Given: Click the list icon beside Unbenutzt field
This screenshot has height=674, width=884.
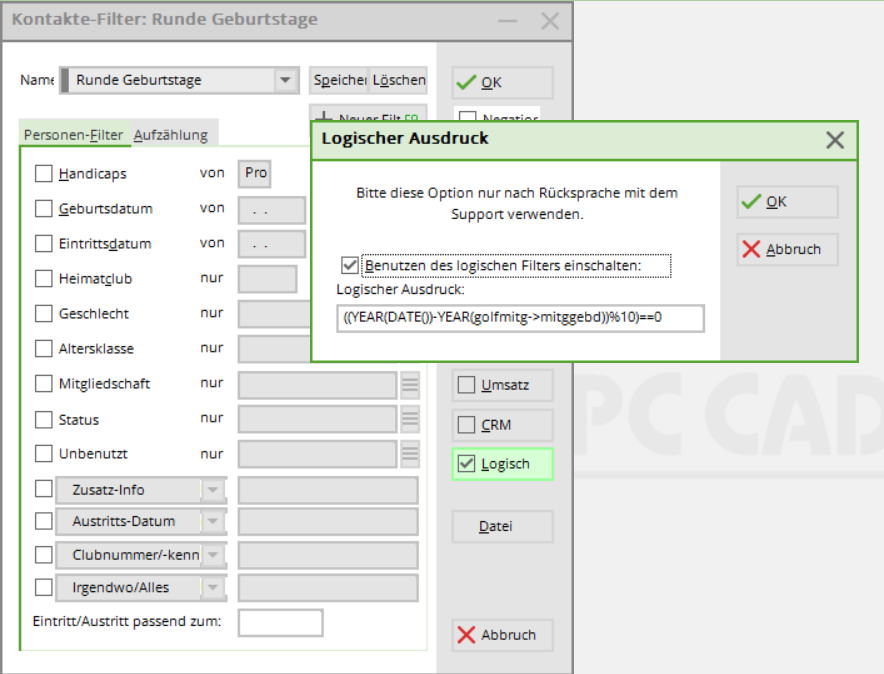Looking at the screenshot, I should pyautogui.click(x=410, y=454).
